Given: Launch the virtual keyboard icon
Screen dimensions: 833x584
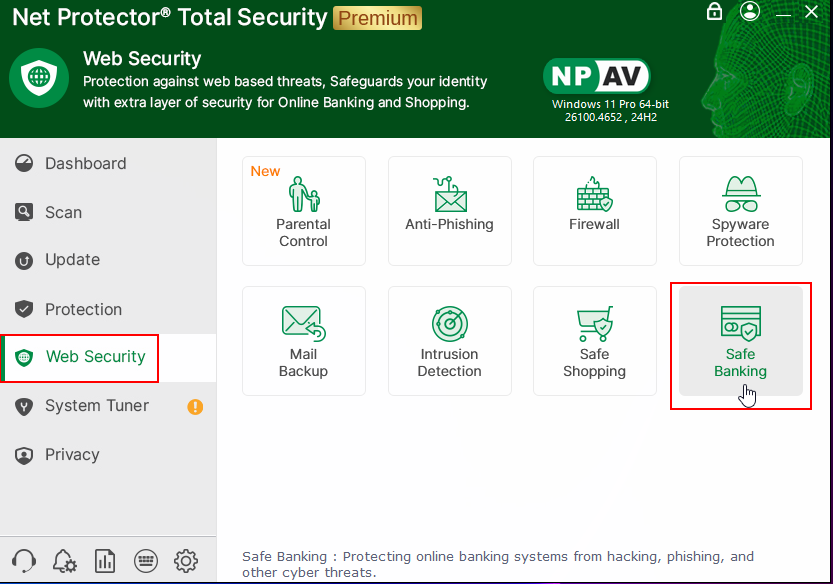Looking at the screenshot, I should pos(145,560).
